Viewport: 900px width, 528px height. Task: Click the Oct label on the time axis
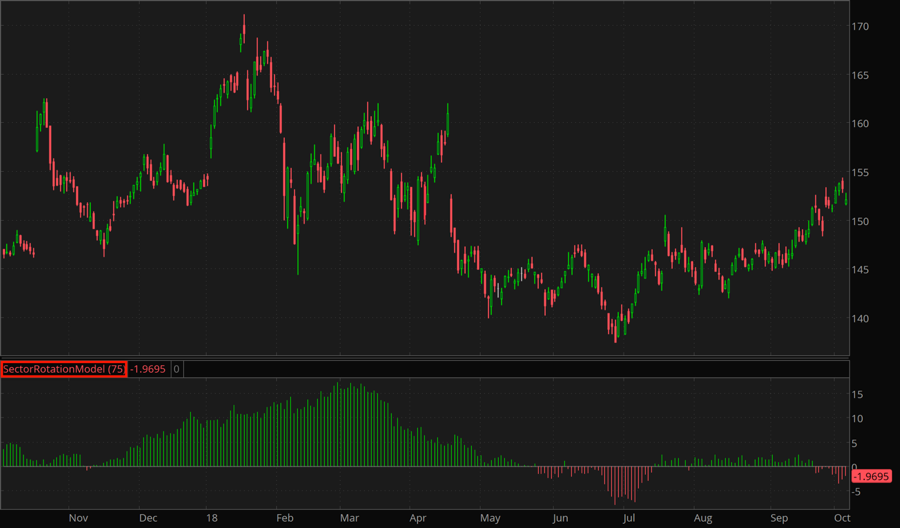click(842, 518)
